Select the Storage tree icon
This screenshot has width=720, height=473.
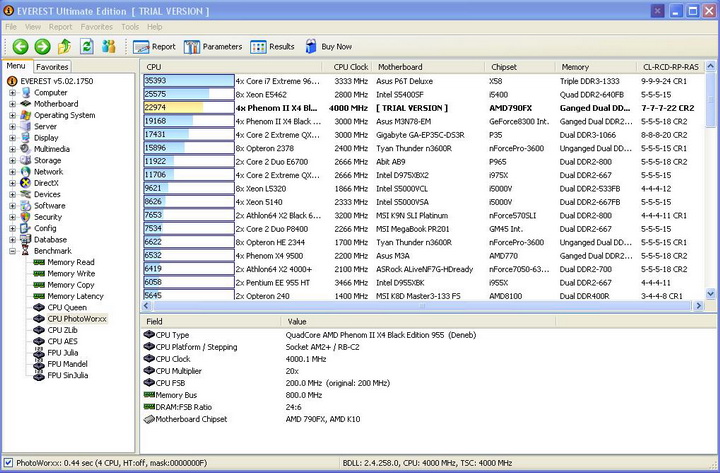(26, 160)
